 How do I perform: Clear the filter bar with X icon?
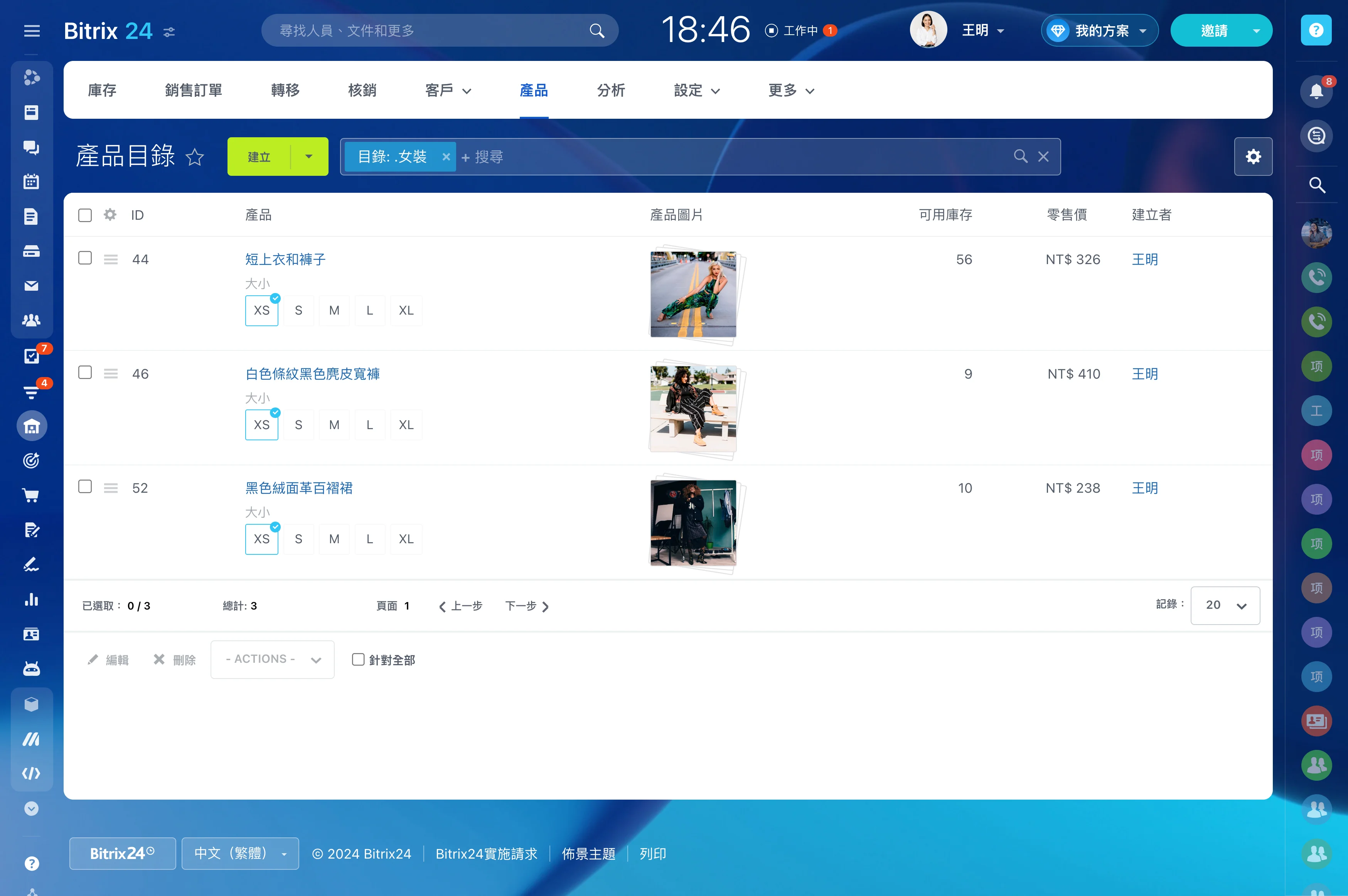pyautogui.click(x=1043, y=157)
